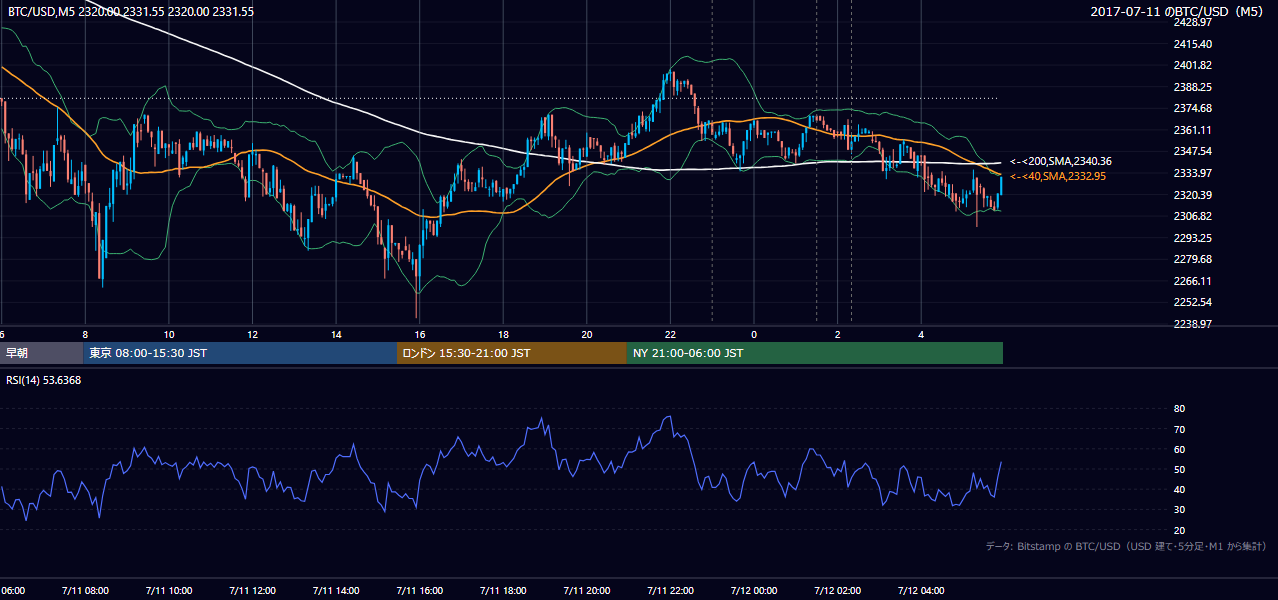Viewport: 1278px width, 600px height.
Task: Click the 東京 08:00-15:30 JST session bar
Action: pos(240,353)
